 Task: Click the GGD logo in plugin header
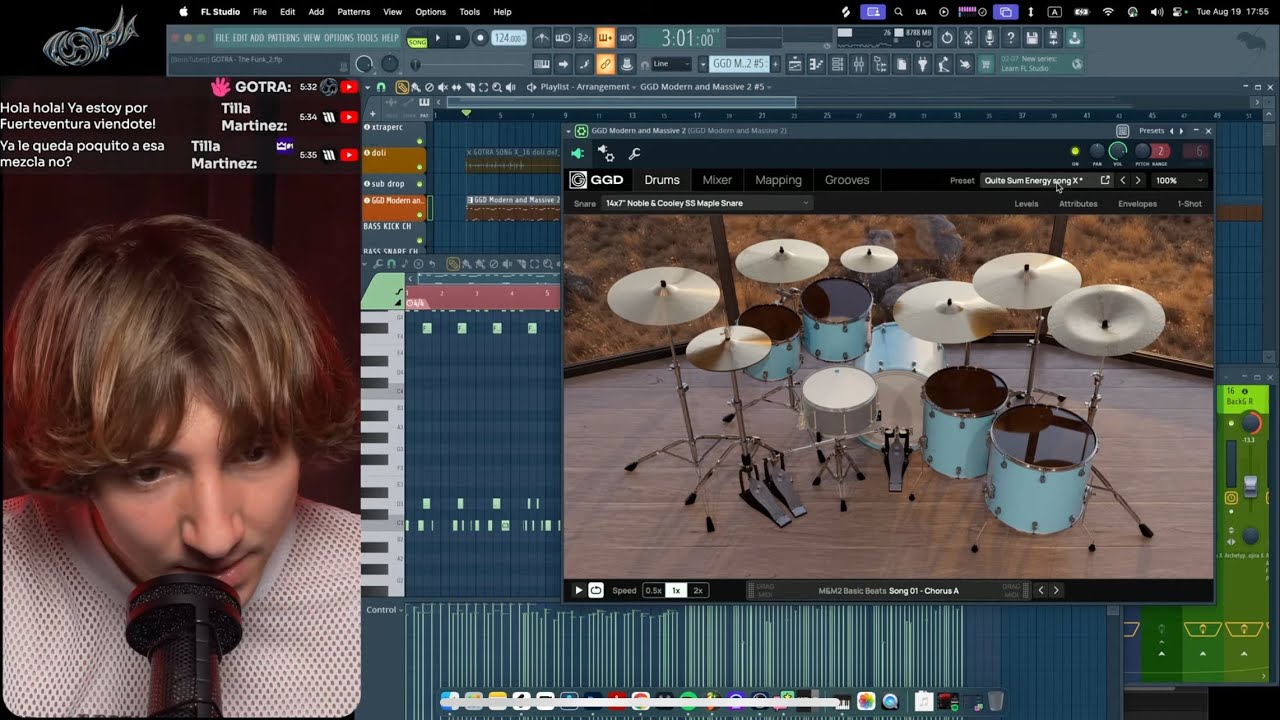point(597,180)
